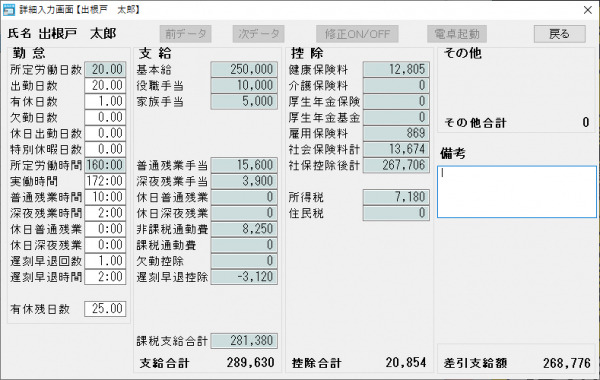Screen dimensions: 600x380
Task: Click the 非課税通勤費 amount field
Action: click(244, 229)
